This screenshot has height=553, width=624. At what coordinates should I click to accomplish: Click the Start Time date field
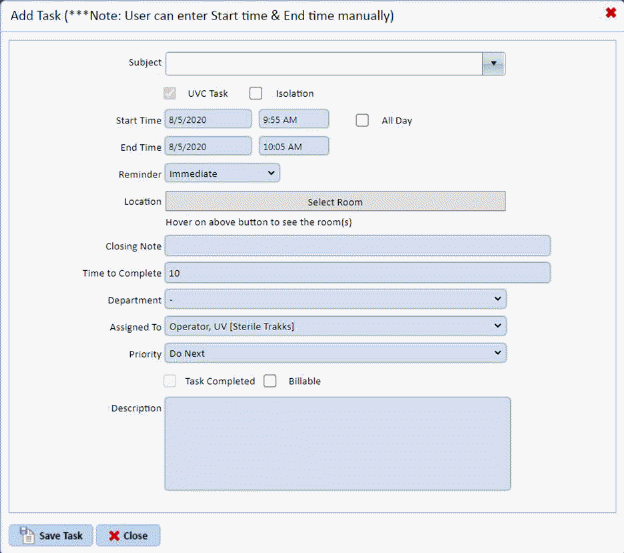point(208,120)
